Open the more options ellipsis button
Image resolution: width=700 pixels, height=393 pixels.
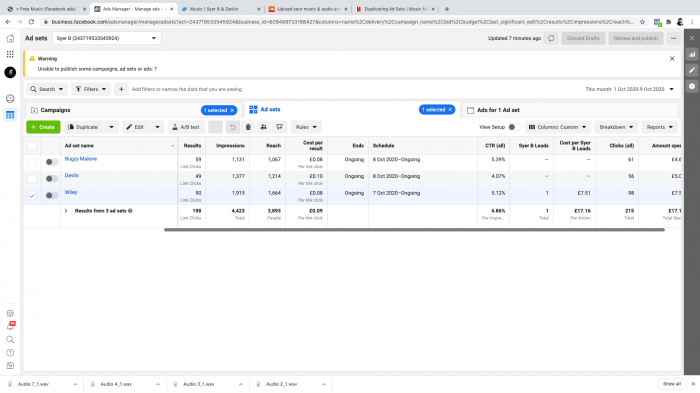[673, 38]
